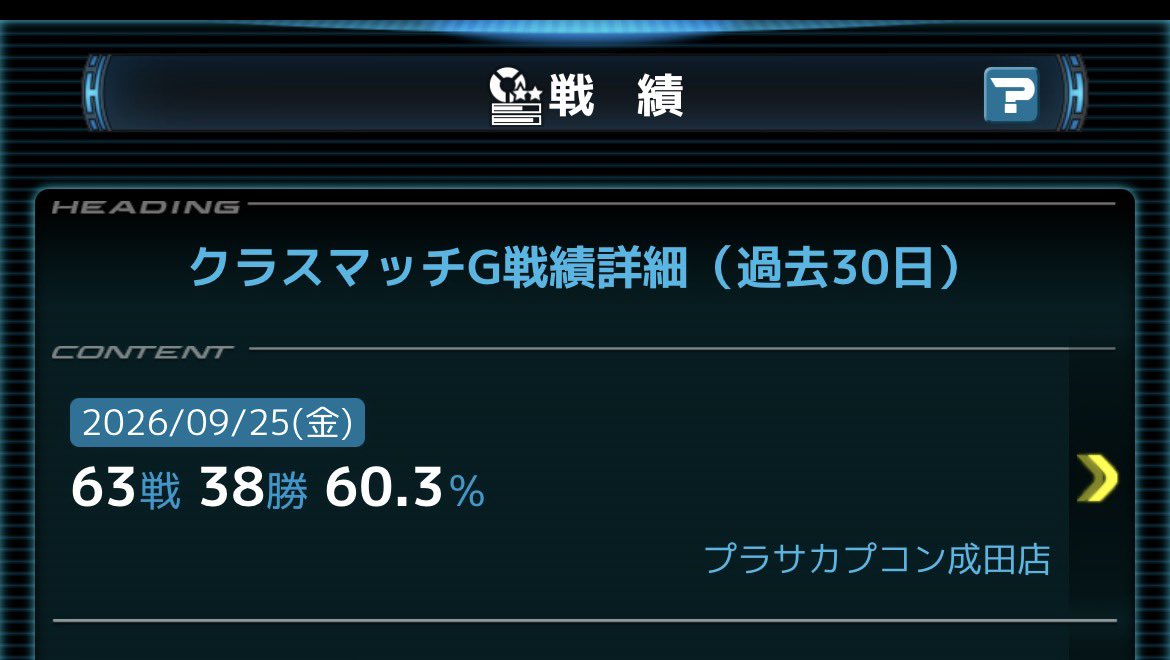Image resolution: width=1170 pixels, height=660 pixels.
Task: Select the 38勝 win count text
Action: pyautogui.click(x=254, y=488)
